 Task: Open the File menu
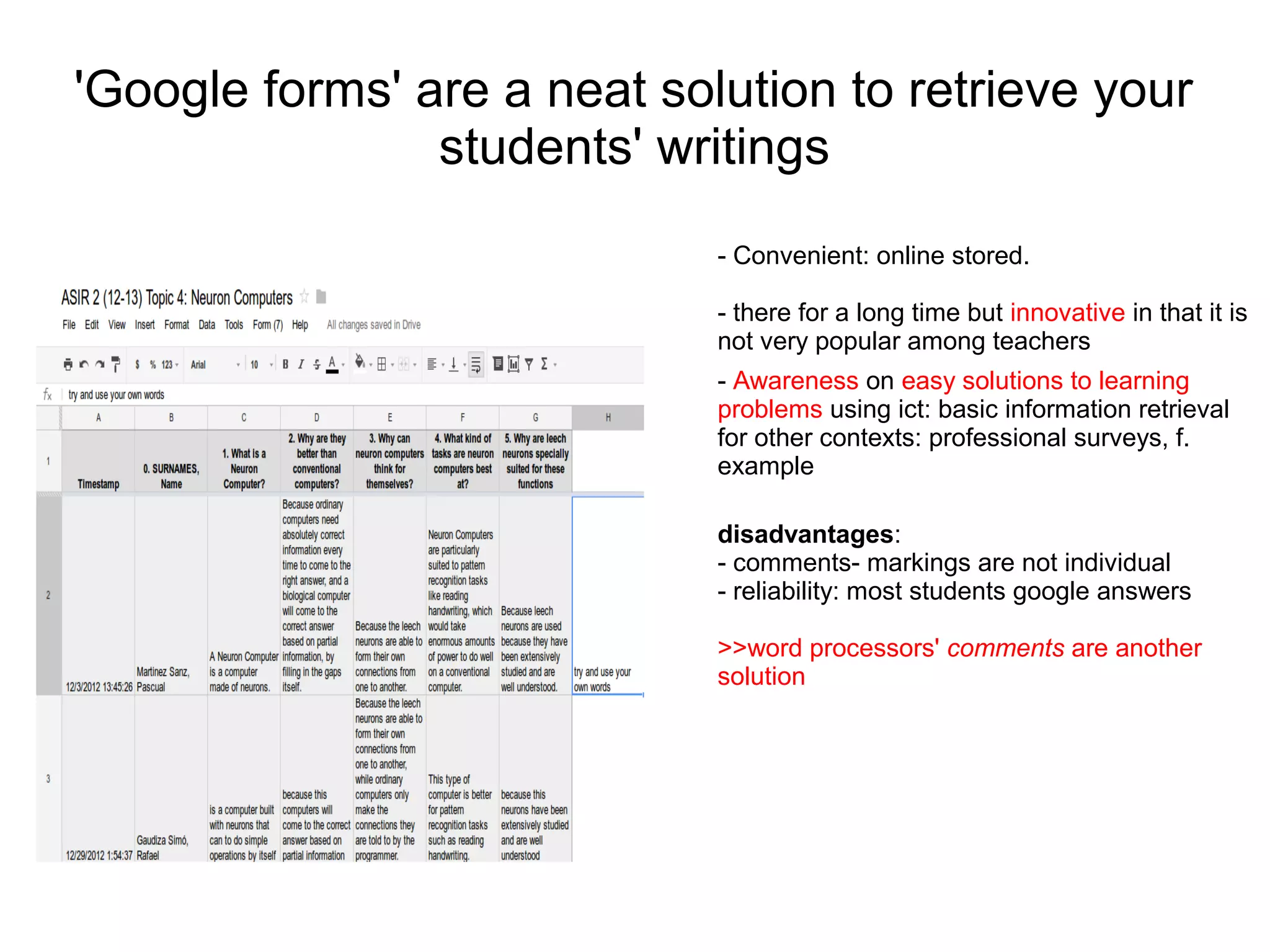(69, 324)
